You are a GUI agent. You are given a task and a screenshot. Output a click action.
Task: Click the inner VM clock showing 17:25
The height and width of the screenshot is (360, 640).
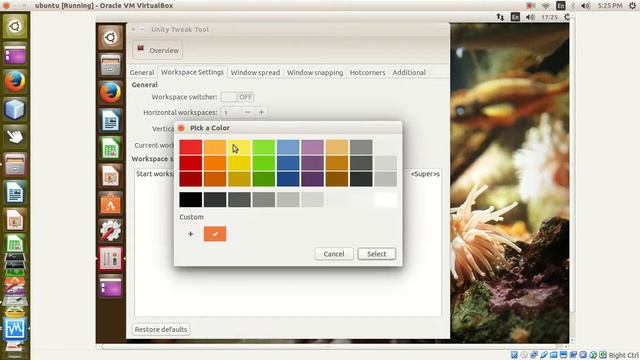pyautogui.click(x=549, y=17)
